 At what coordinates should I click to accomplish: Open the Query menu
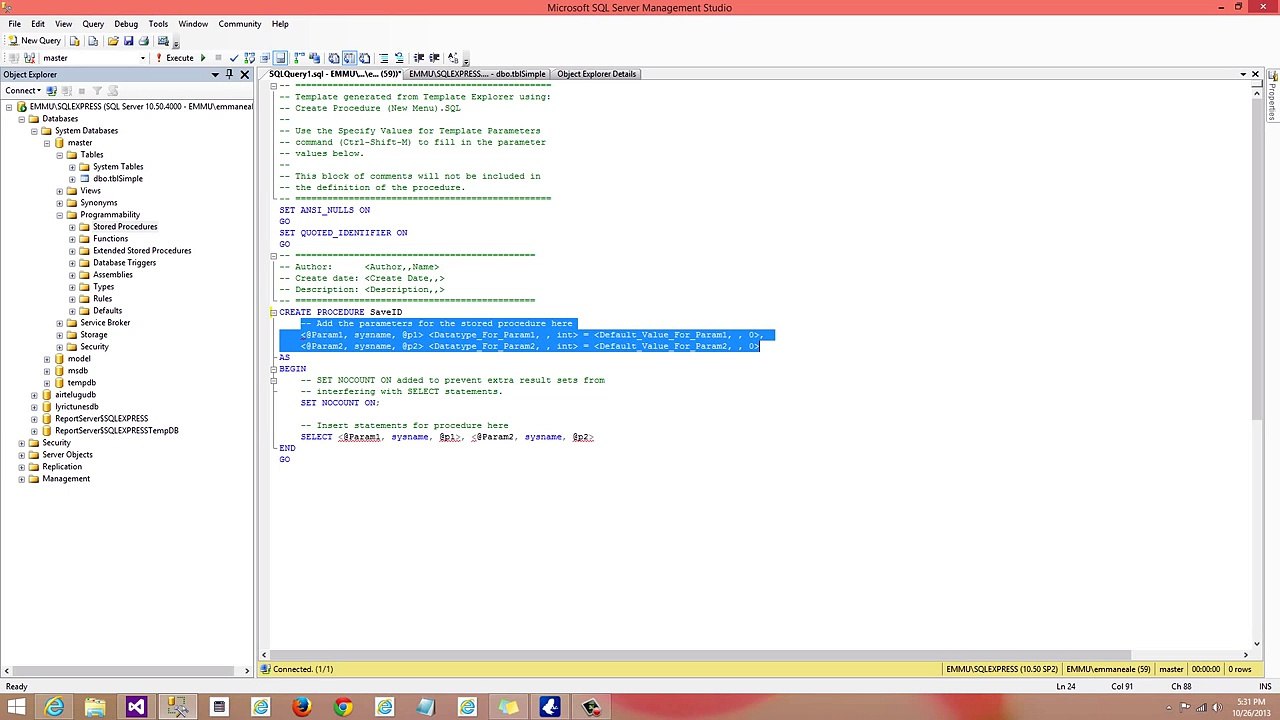coord(93,24)
